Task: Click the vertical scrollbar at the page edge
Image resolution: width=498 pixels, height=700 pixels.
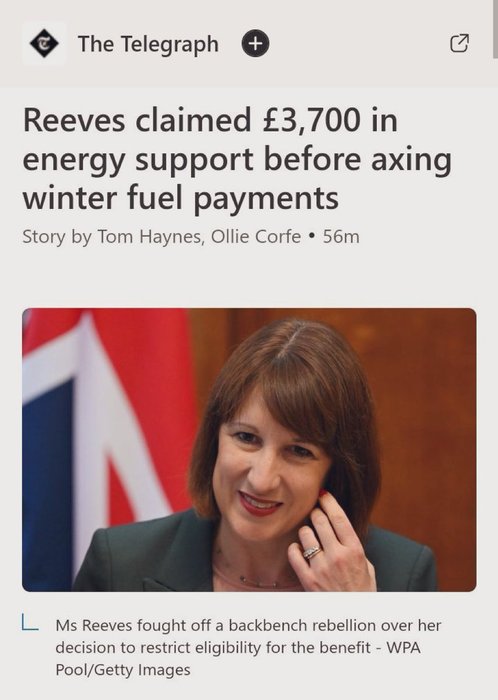Action: [495, 29]
